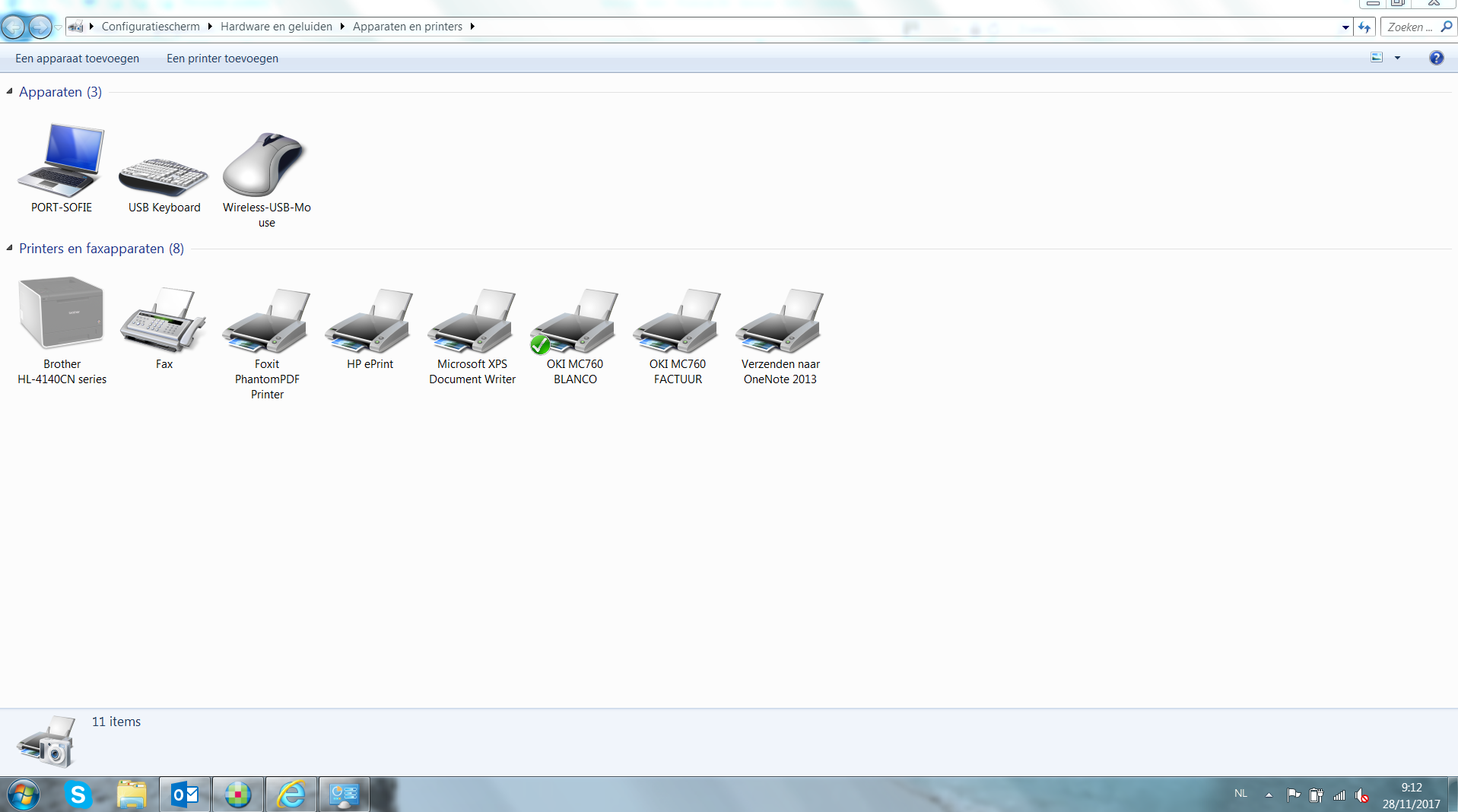1458x812 pixels.
Task: Click the battery power tray icon
Action: point(1316,795)
